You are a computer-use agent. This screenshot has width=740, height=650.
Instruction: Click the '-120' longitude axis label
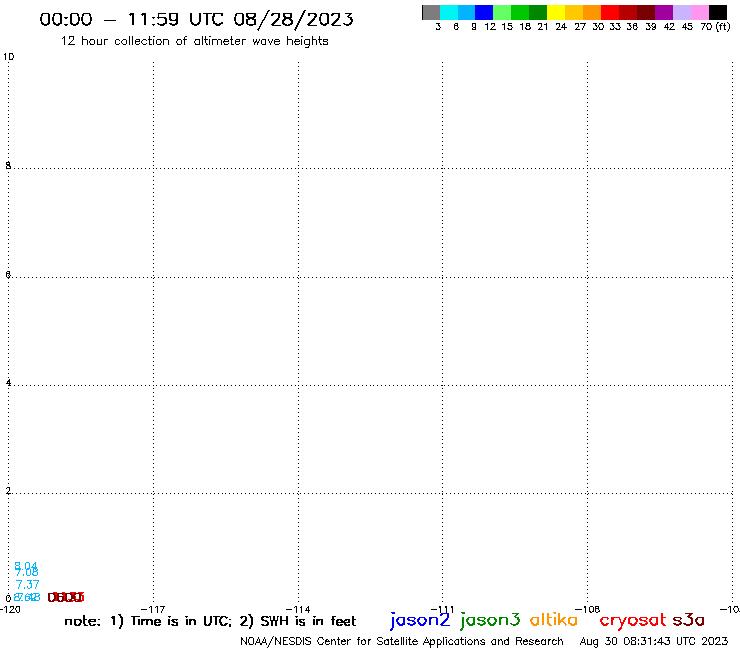[10, 610]
